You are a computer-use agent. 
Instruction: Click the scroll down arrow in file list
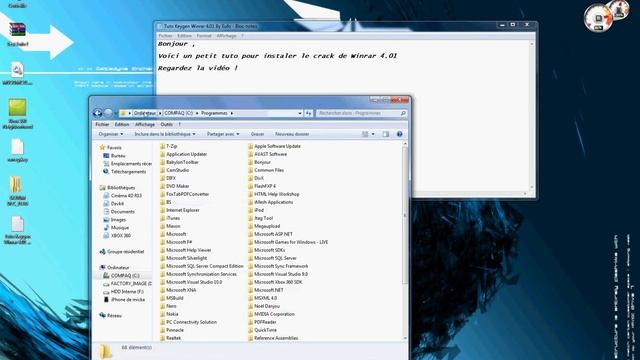[x=404, y=338]
